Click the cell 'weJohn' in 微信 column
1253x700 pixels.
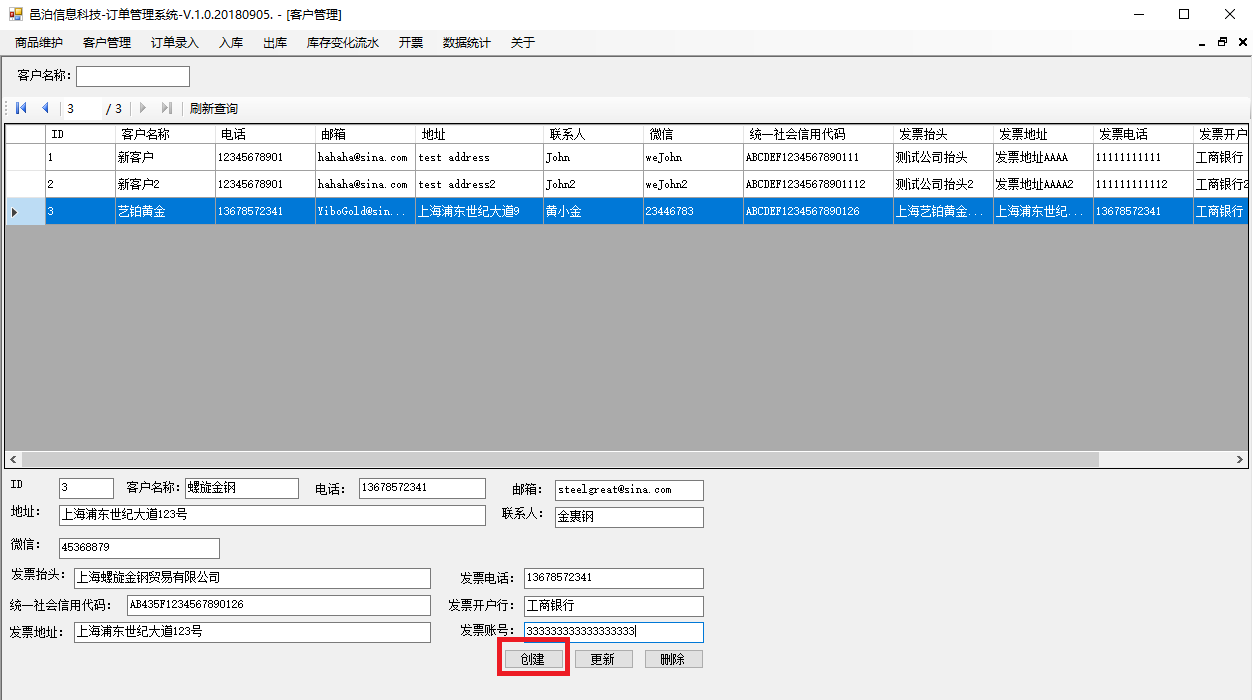click(x=693, y=157)
